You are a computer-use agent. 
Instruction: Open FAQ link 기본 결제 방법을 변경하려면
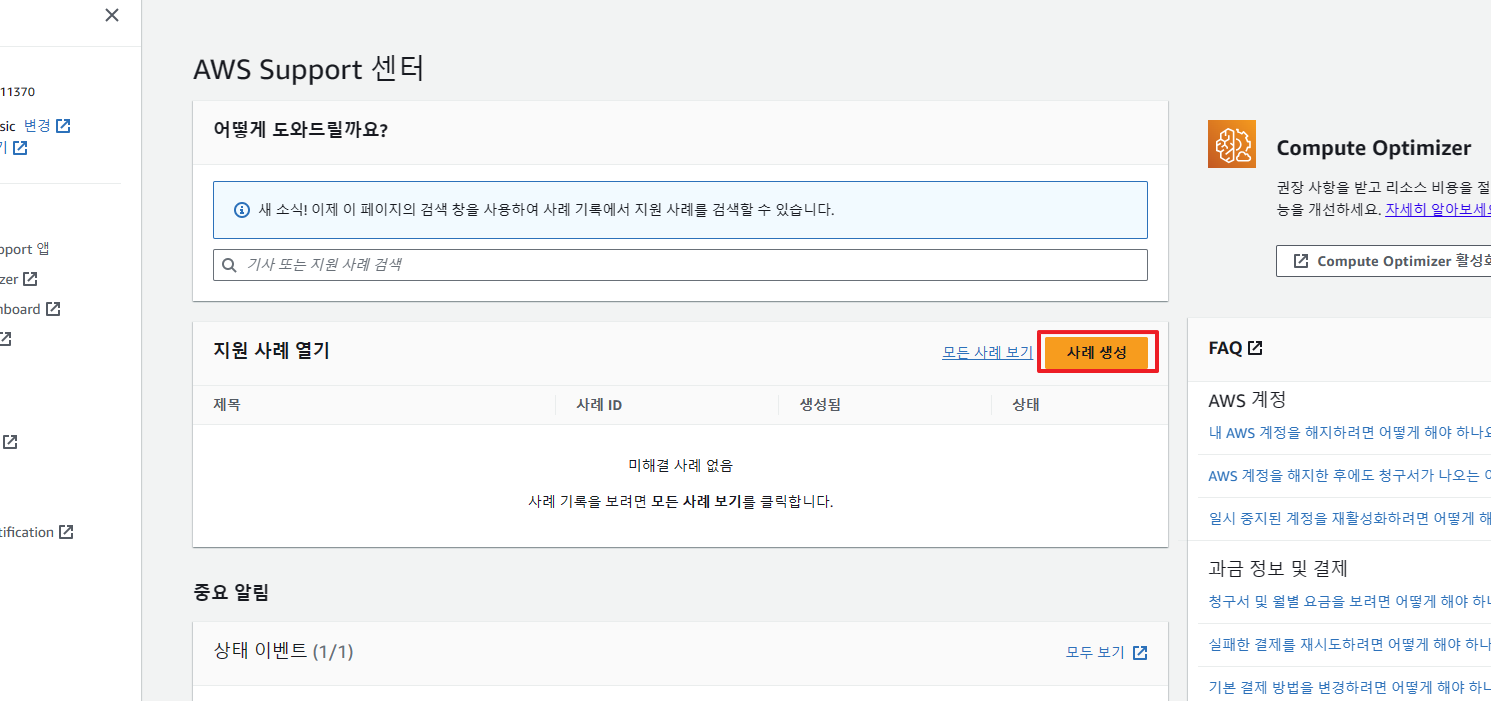[1350, 687]
